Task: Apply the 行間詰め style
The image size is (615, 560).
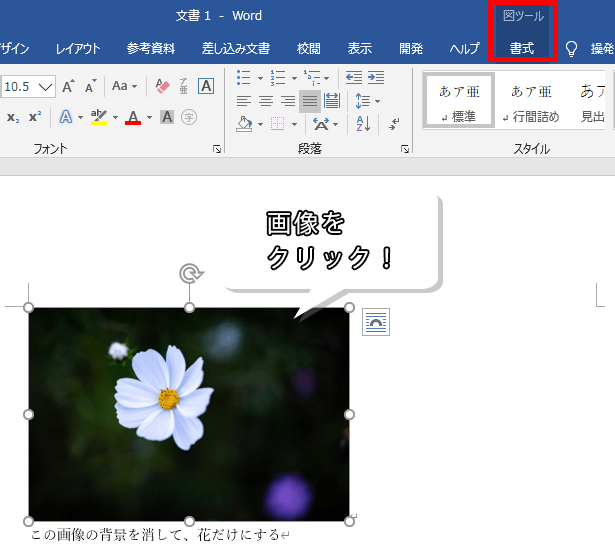Action: [x=531, y=100]
